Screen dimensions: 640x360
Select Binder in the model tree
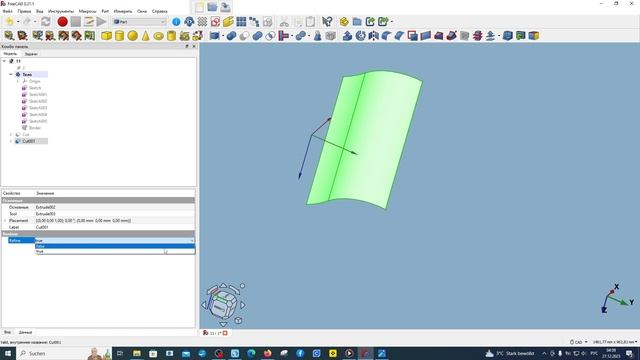[x=35, y=128]
